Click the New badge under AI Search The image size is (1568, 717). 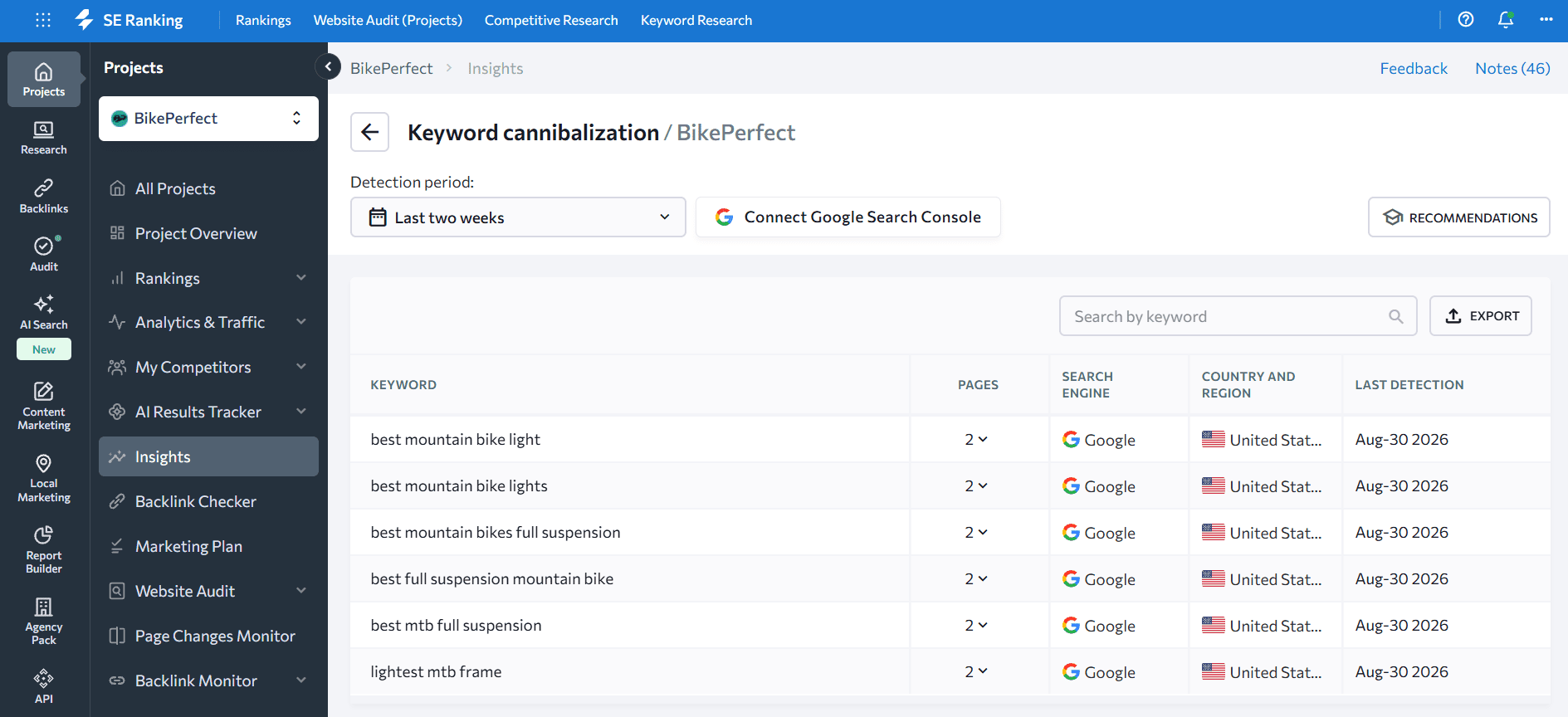tap(44, 349)
